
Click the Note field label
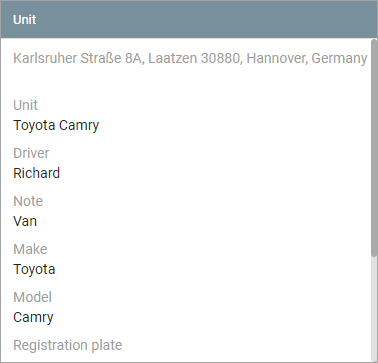(x=28, y=201)
